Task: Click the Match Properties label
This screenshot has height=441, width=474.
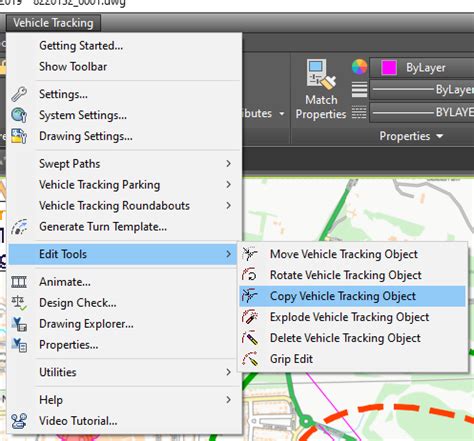Action: coord(321,107)
